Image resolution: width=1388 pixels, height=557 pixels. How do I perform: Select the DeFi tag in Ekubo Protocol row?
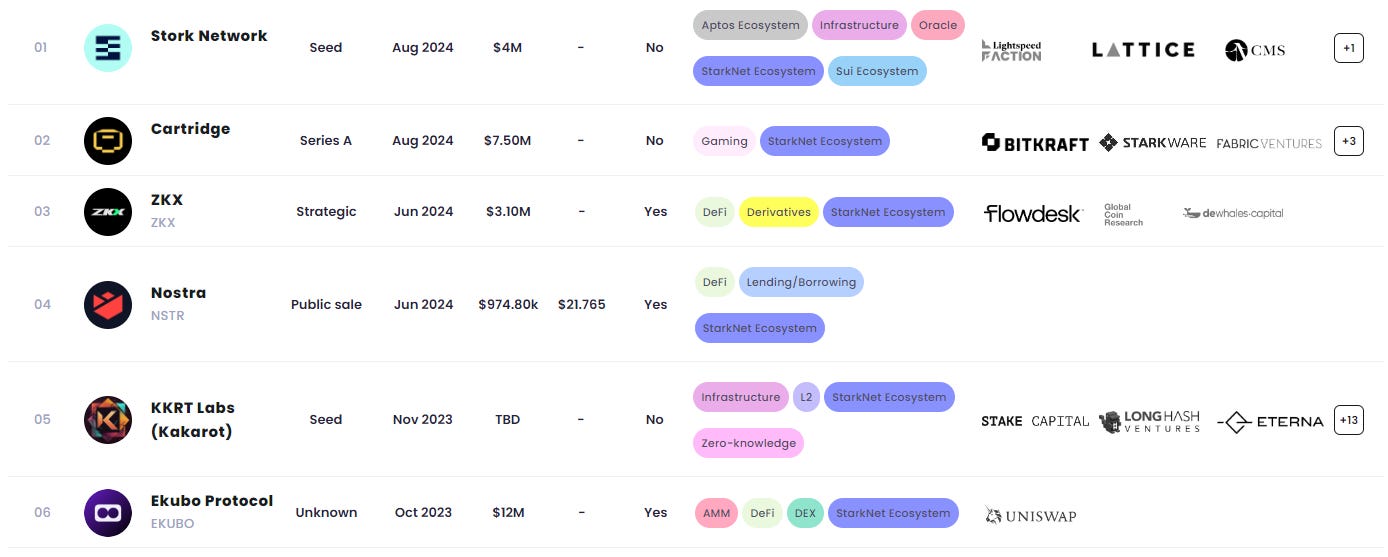[x=762, y=513]
